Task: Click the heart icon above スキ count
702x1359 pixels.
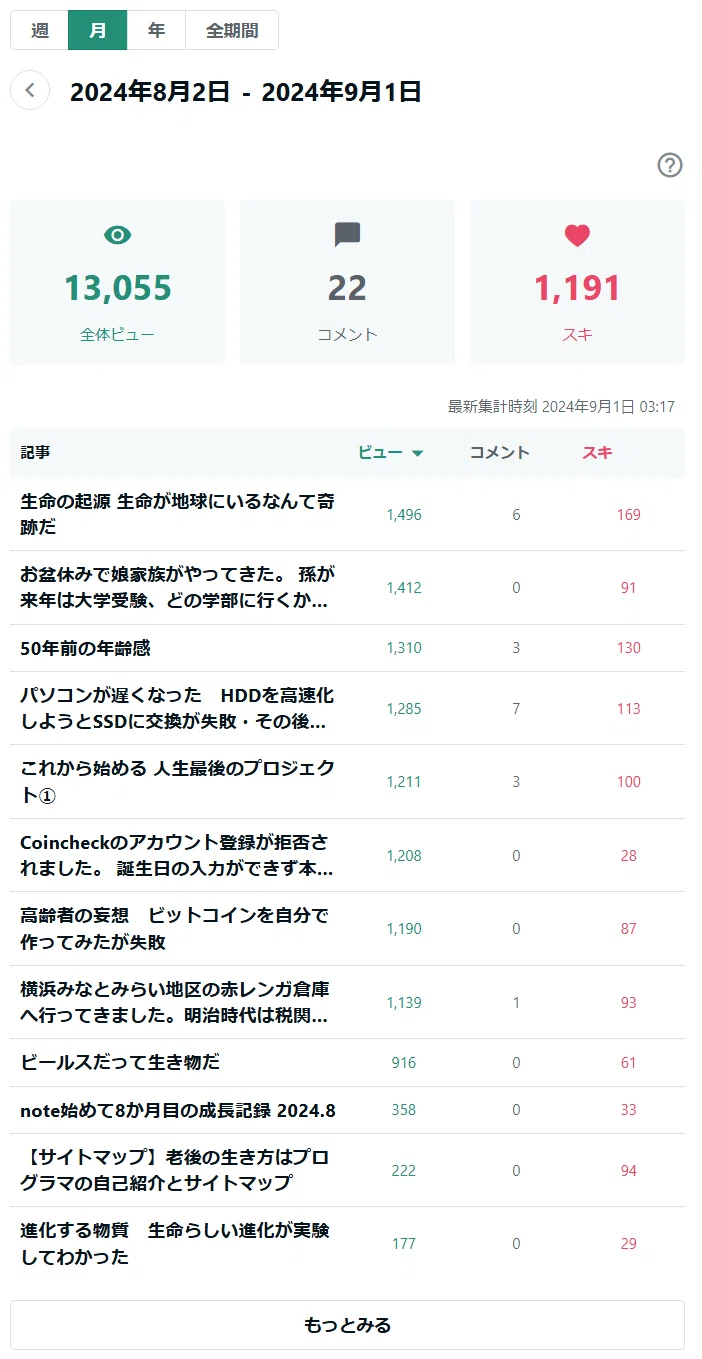Action: 577,236
